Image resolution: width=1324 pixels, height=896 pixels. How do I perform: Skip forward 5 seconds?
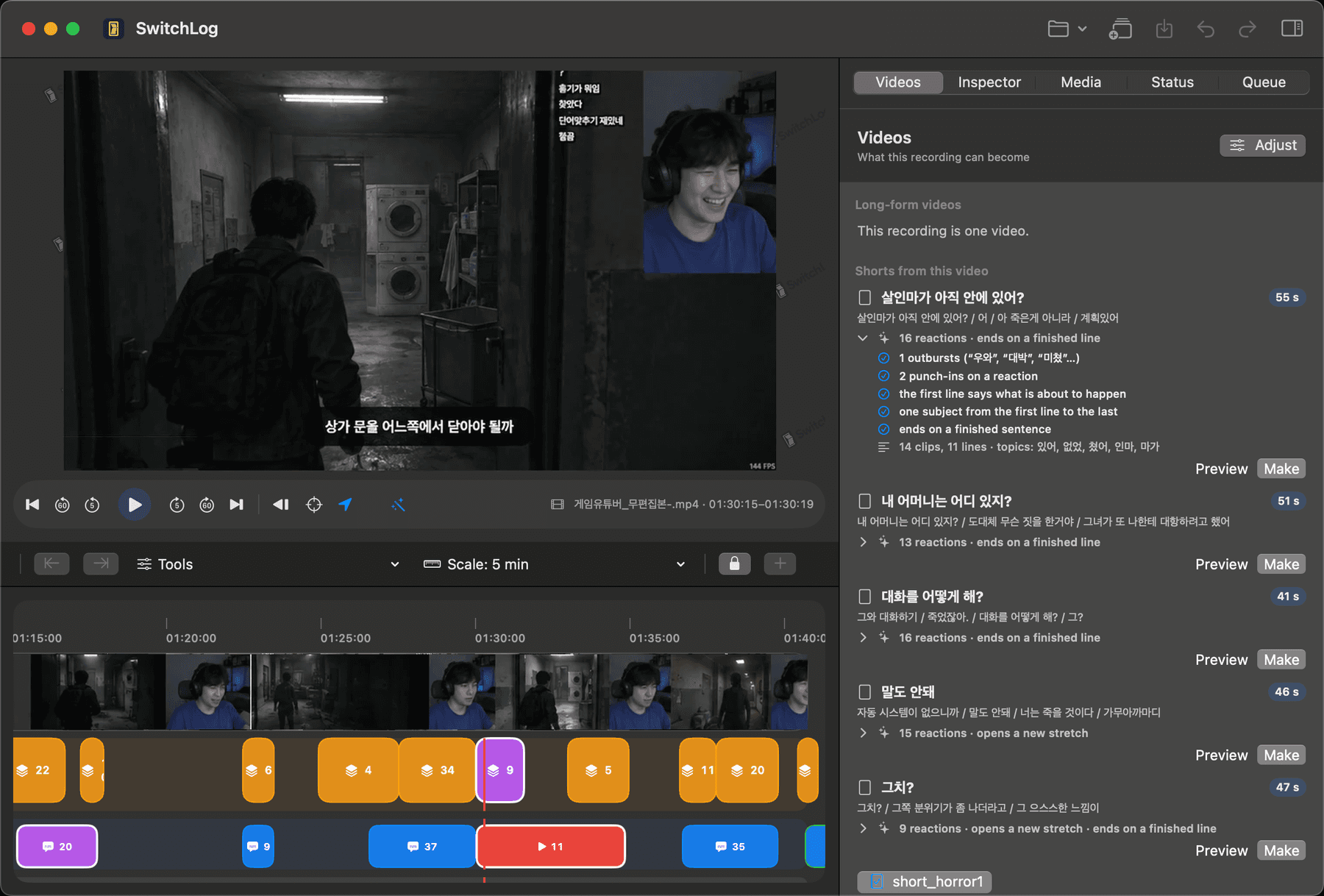click(x=177, y=505)
